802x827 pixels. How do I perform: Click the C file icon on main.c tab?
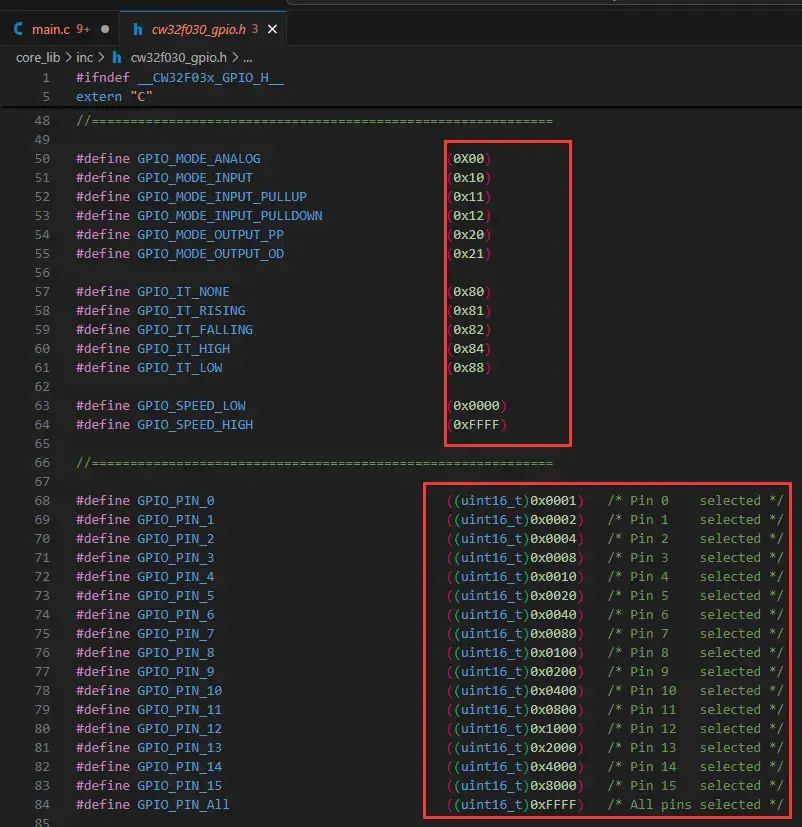click(19, 30)
